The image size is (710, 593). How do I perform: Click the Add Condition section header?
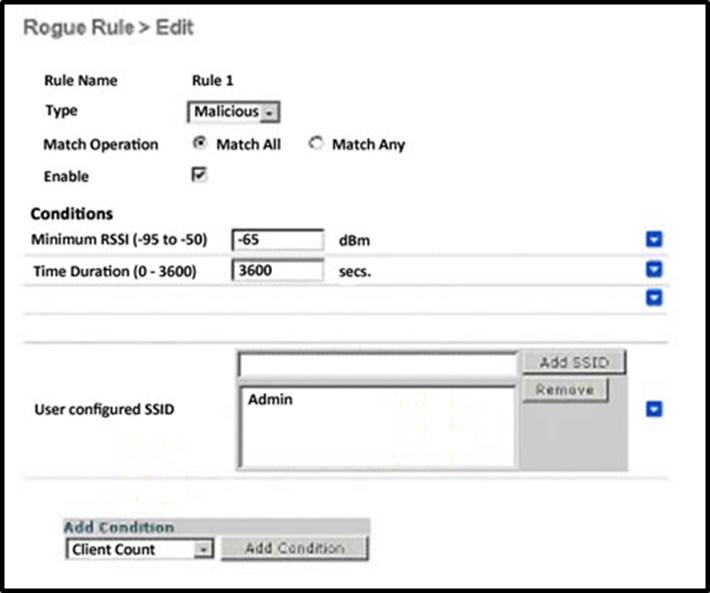(119, 527)
